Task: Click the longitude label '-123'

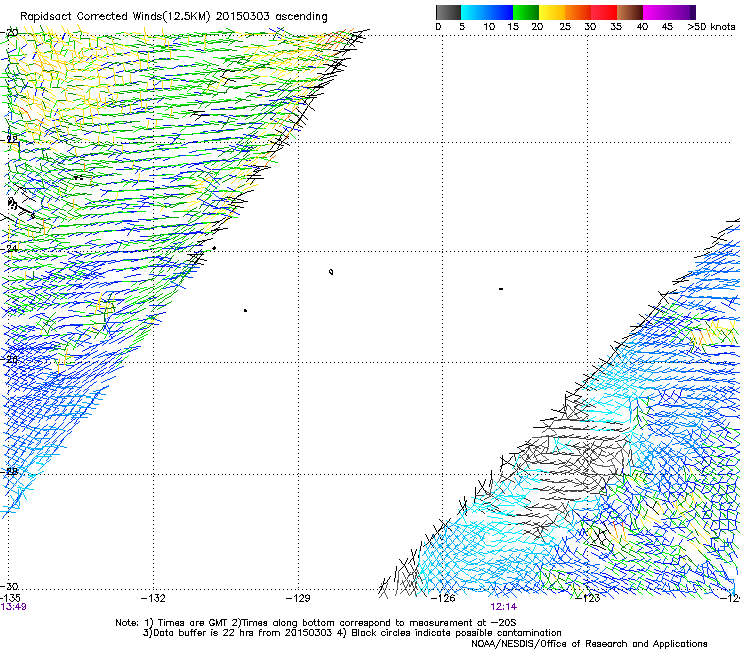Action: pos(588,599)
